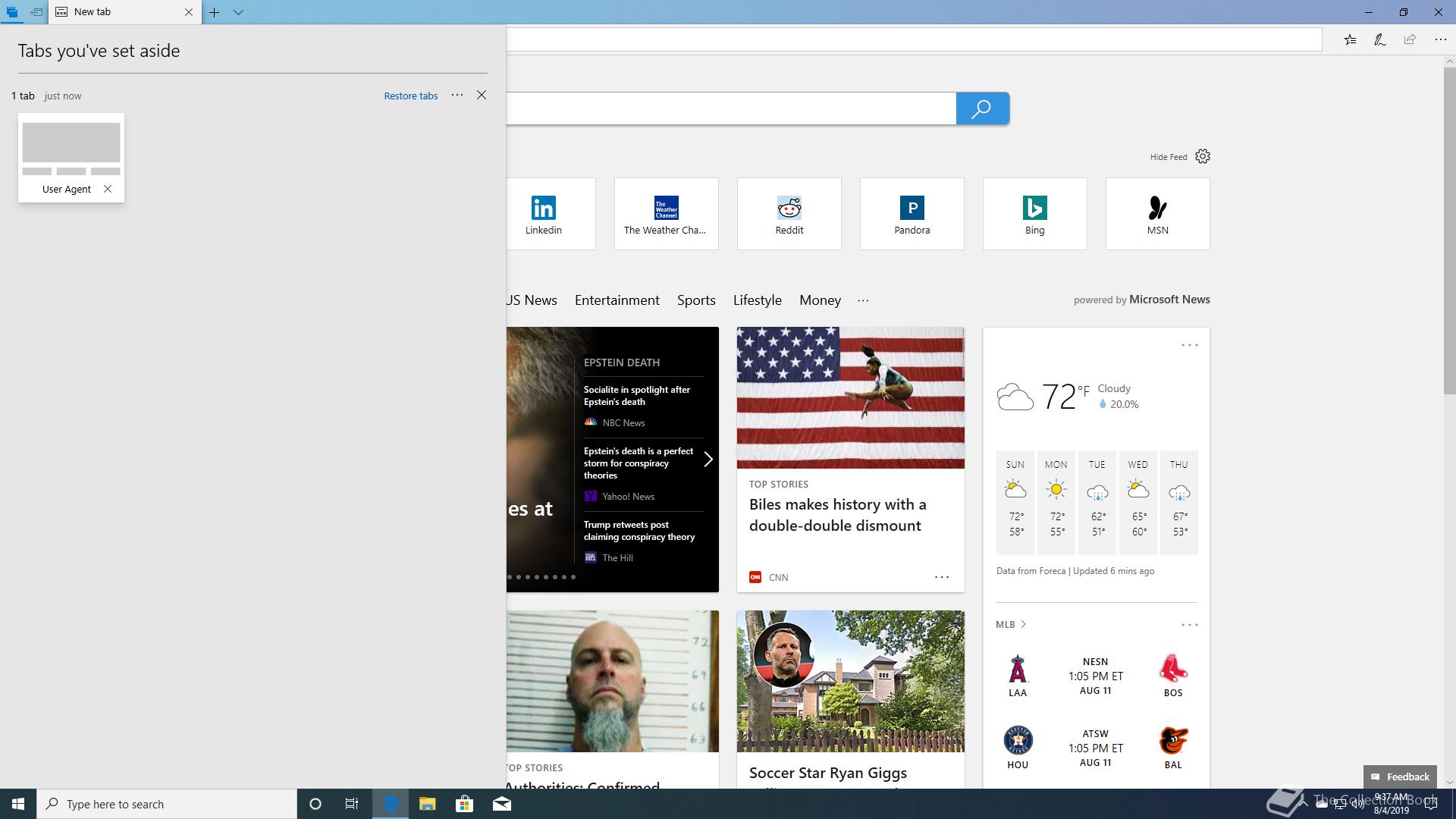The height and width of the screenshot is (819, 1456).
Task: Select Tuesday weather forecast
Action: coord(1097,503)
